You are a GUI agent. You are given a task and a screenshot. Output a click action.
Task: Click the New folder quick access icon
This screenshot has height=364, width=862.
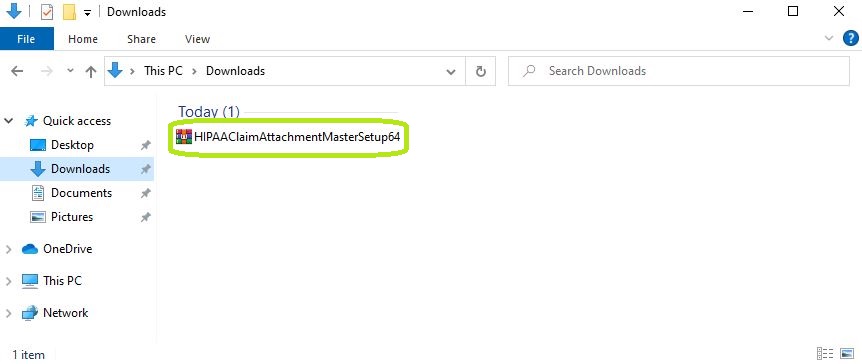[x=69, y=12]
